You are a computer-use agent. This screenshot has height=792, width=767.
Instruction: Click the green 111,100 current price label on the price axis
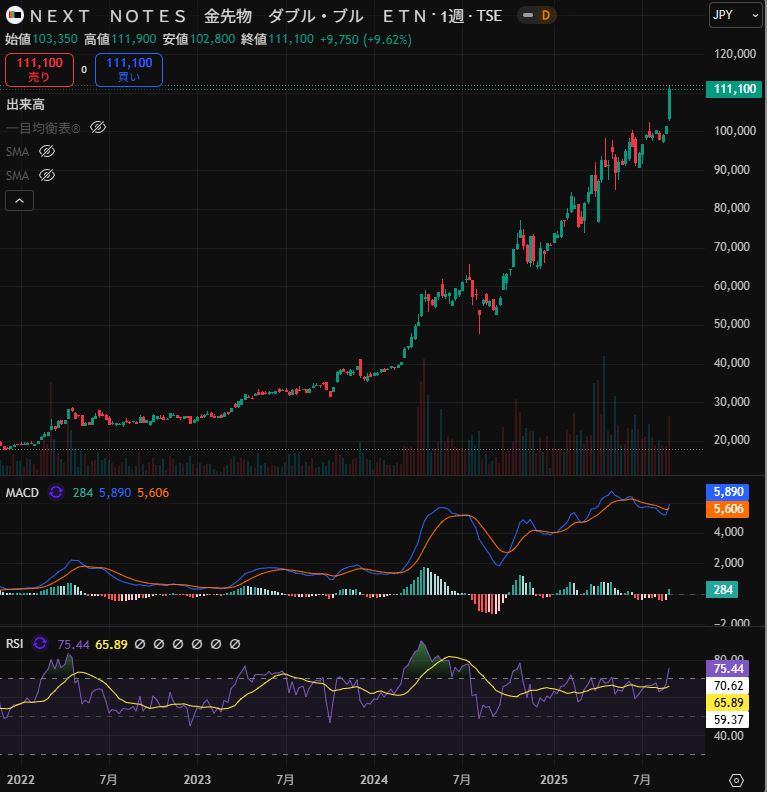click(x=734, y=89)
